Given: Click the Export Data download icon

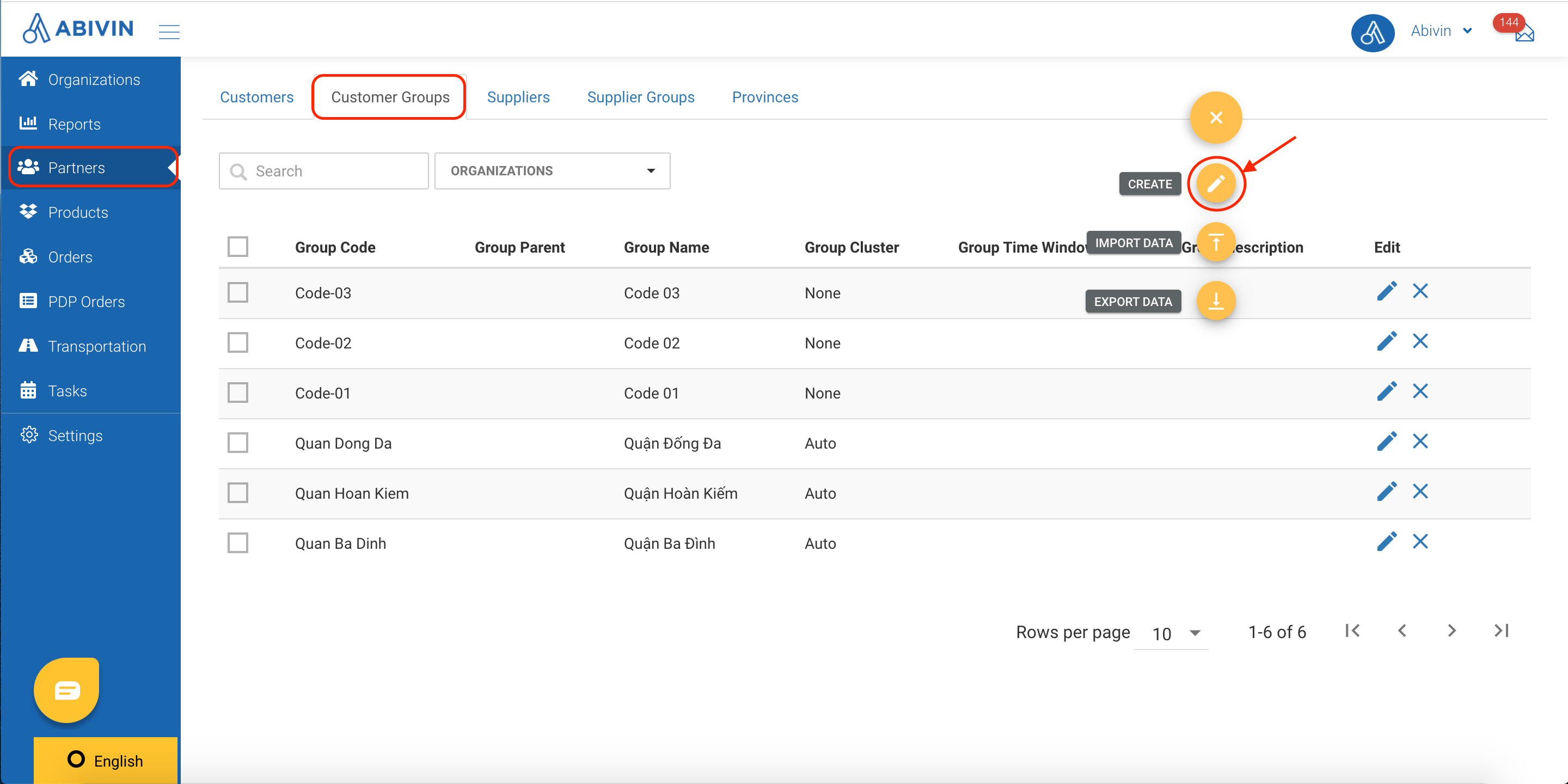Looking at the screenshot, I should 1216,301.
